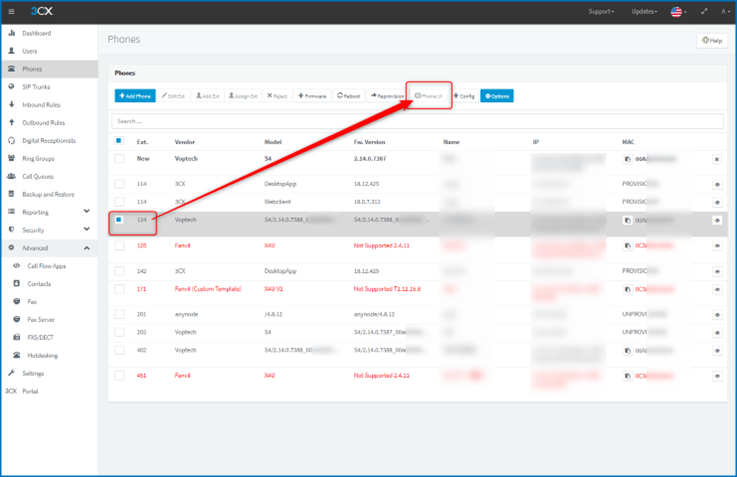Viewport: 737px width, 477px height.
Task: Copy MAC address of extension 125
Action: pos(627,245)
